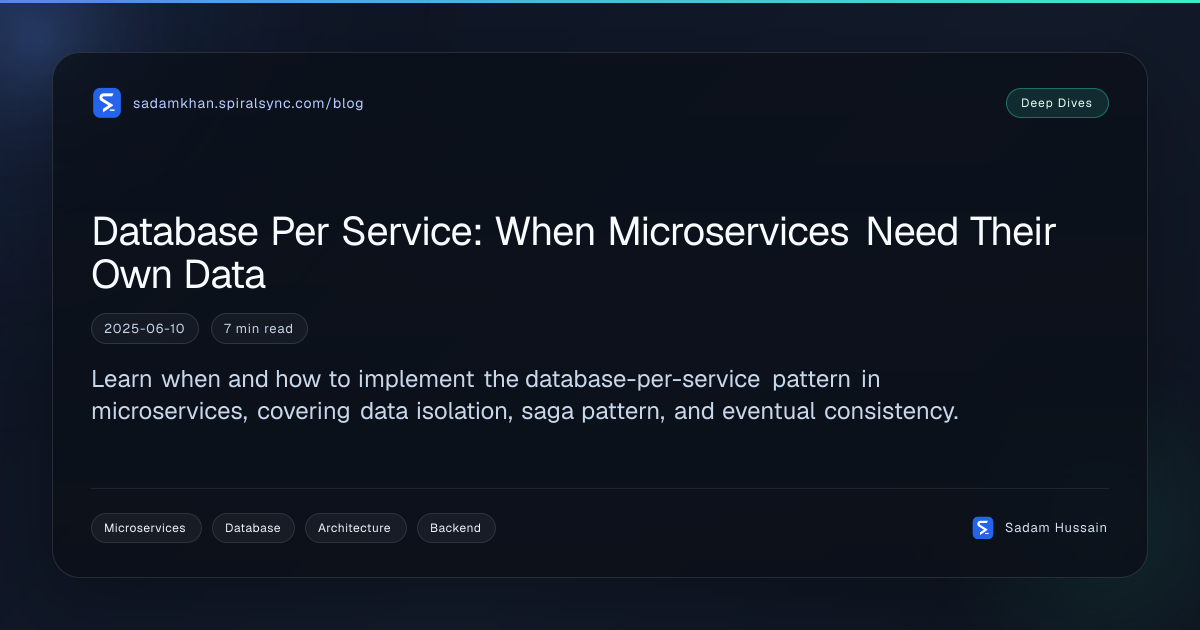Select the Architecture tag
This screenshot has width=1200, height=630.
[355, 528]
